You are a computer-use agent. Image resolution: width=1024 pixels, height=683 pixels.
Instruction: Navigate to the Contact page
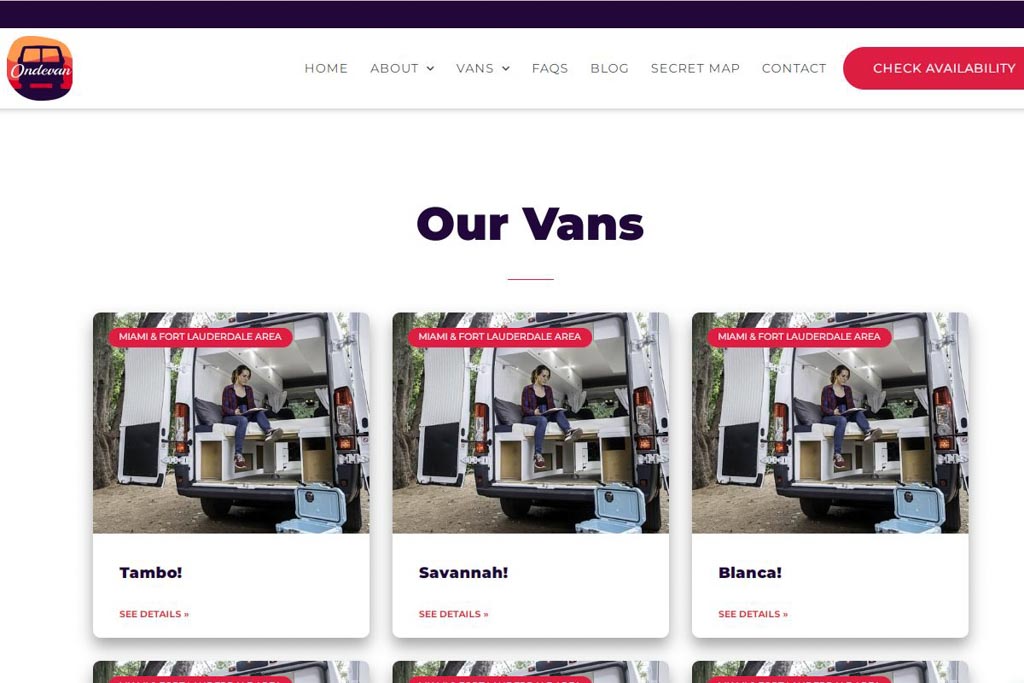pos(794,69)
